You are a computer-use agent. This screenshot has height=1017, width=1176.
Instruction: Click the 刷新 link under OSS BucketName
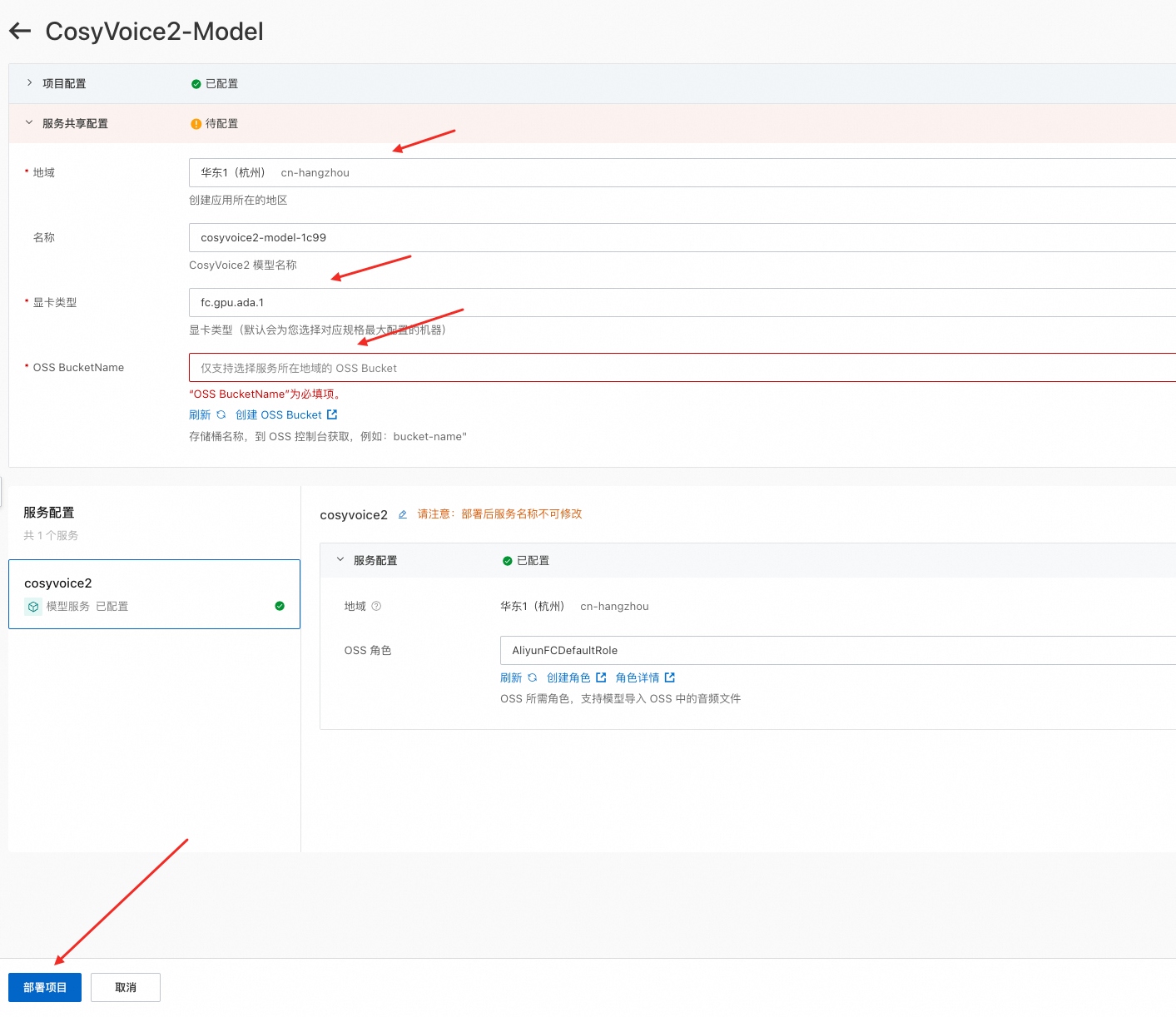point(200,414)
